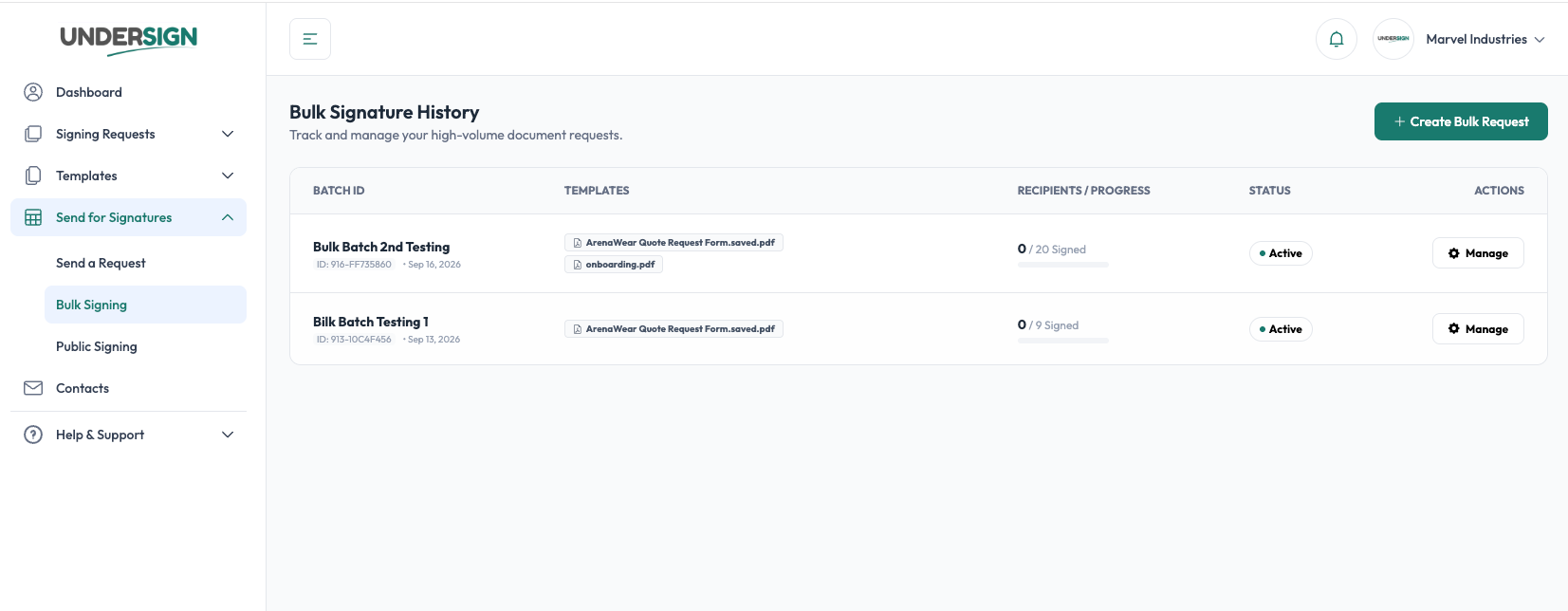Screen dimensions: 1568x611
Task: Click the TEMPLATES column header
Action: click(597, 191)
